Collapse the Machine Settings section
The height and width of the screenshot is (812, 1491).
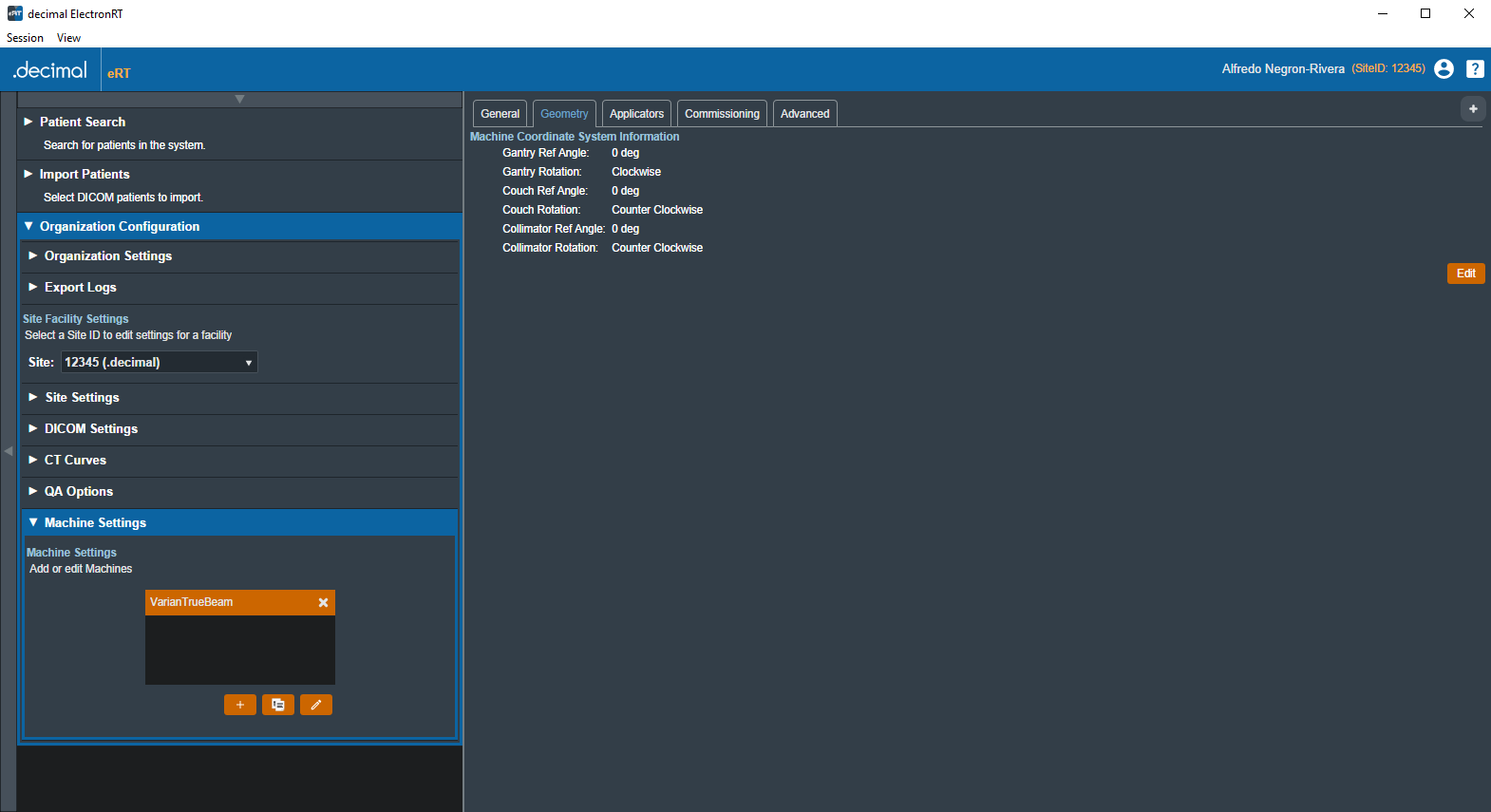95,523
